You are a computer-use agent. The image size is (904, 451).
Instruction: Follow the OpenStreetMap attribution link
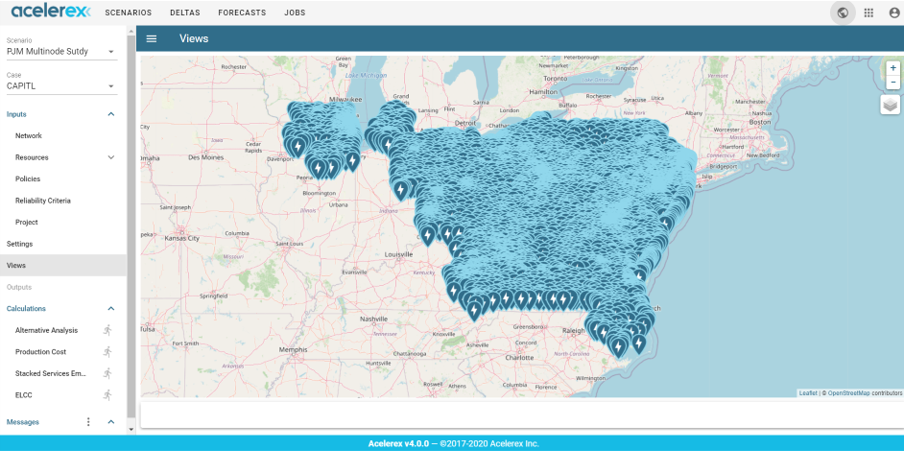[x=848, y=393]
